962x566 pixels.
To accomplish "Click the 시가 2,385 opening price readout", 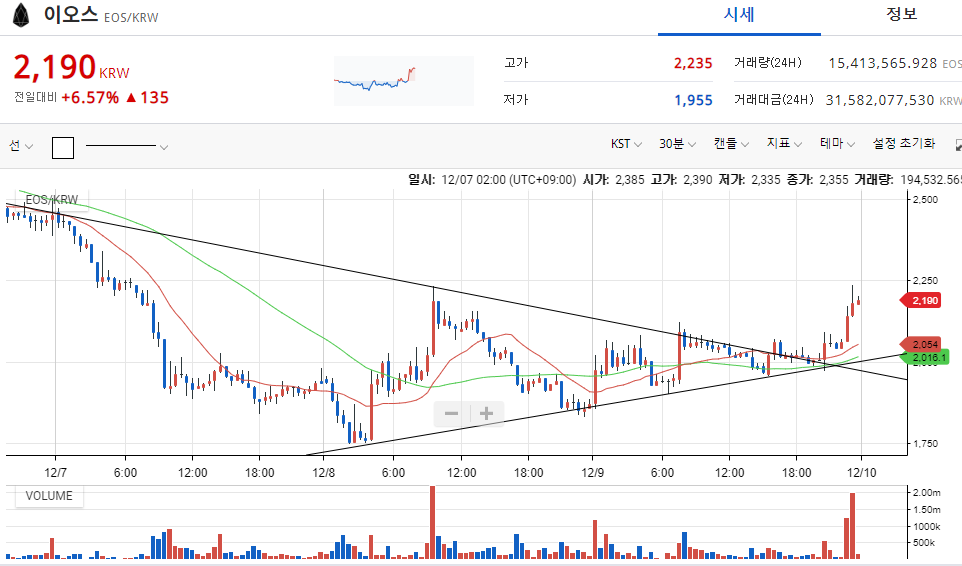I will pos(614,180).
